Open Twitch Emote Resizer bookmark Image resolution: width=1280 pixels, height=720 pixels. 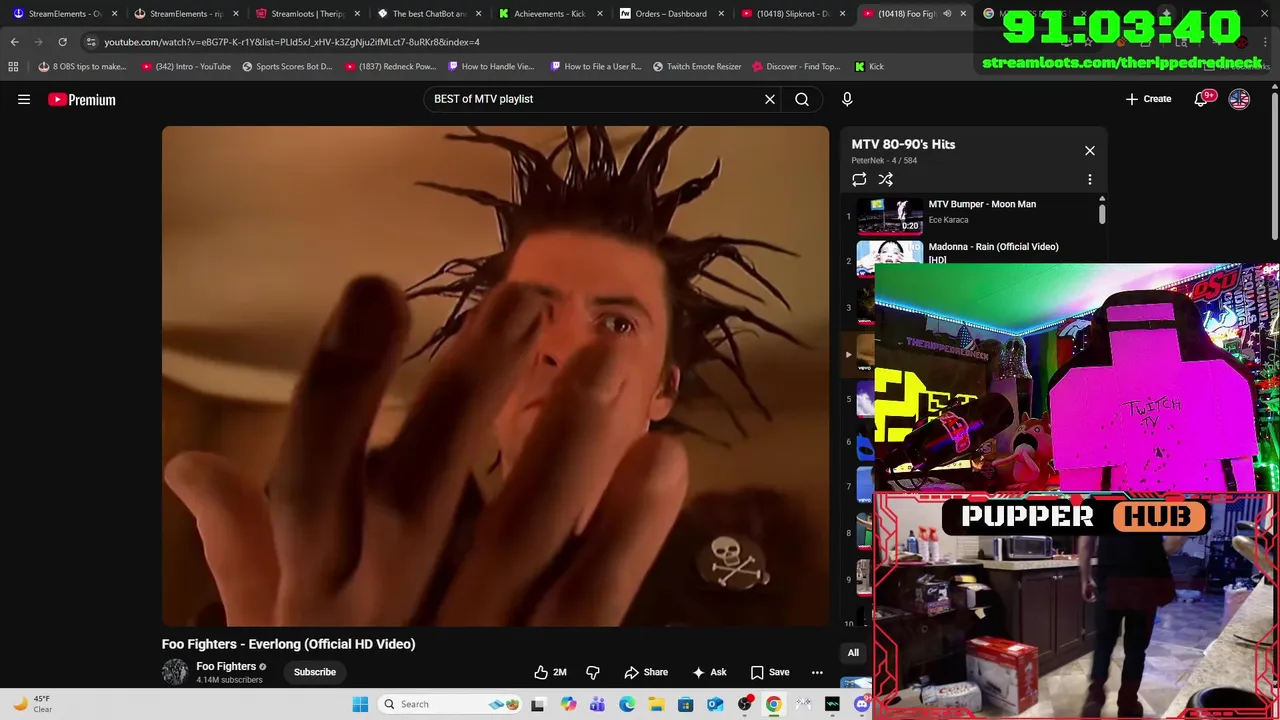coord(697,66)
